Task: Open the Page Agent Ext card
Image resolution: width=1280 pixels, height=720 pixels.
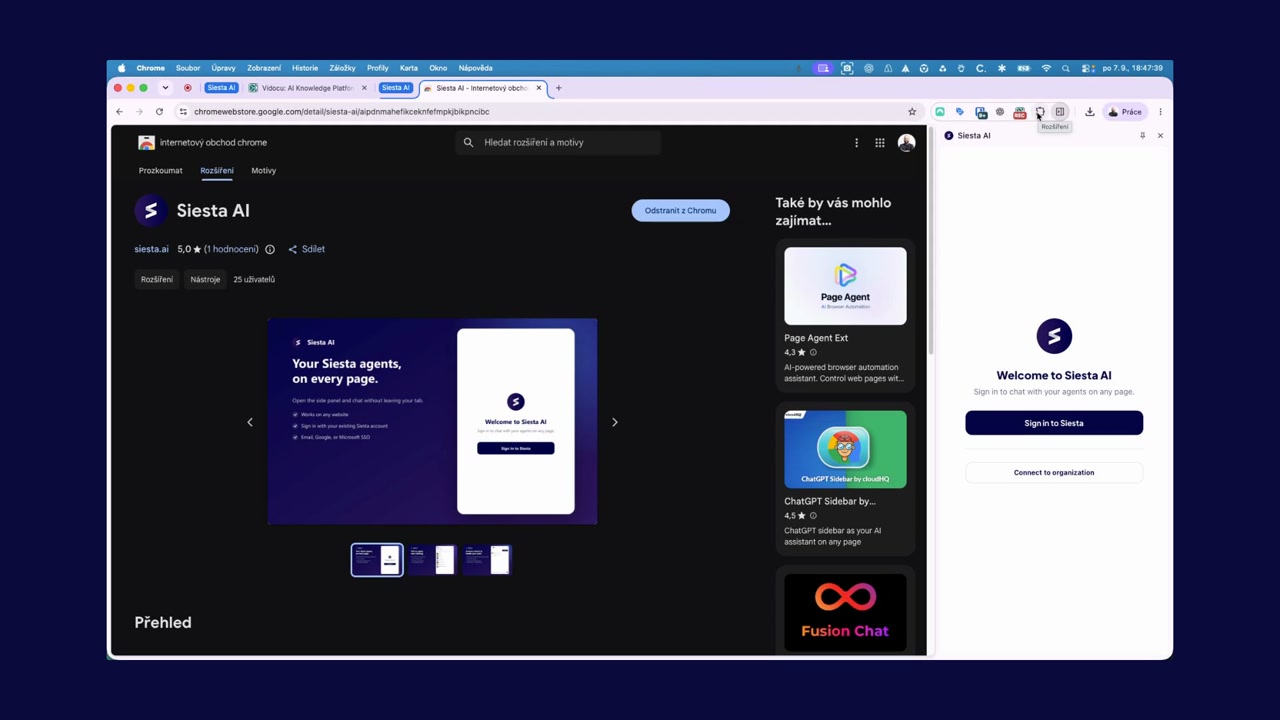Action: pyautogui.click(x=845, y=316)
